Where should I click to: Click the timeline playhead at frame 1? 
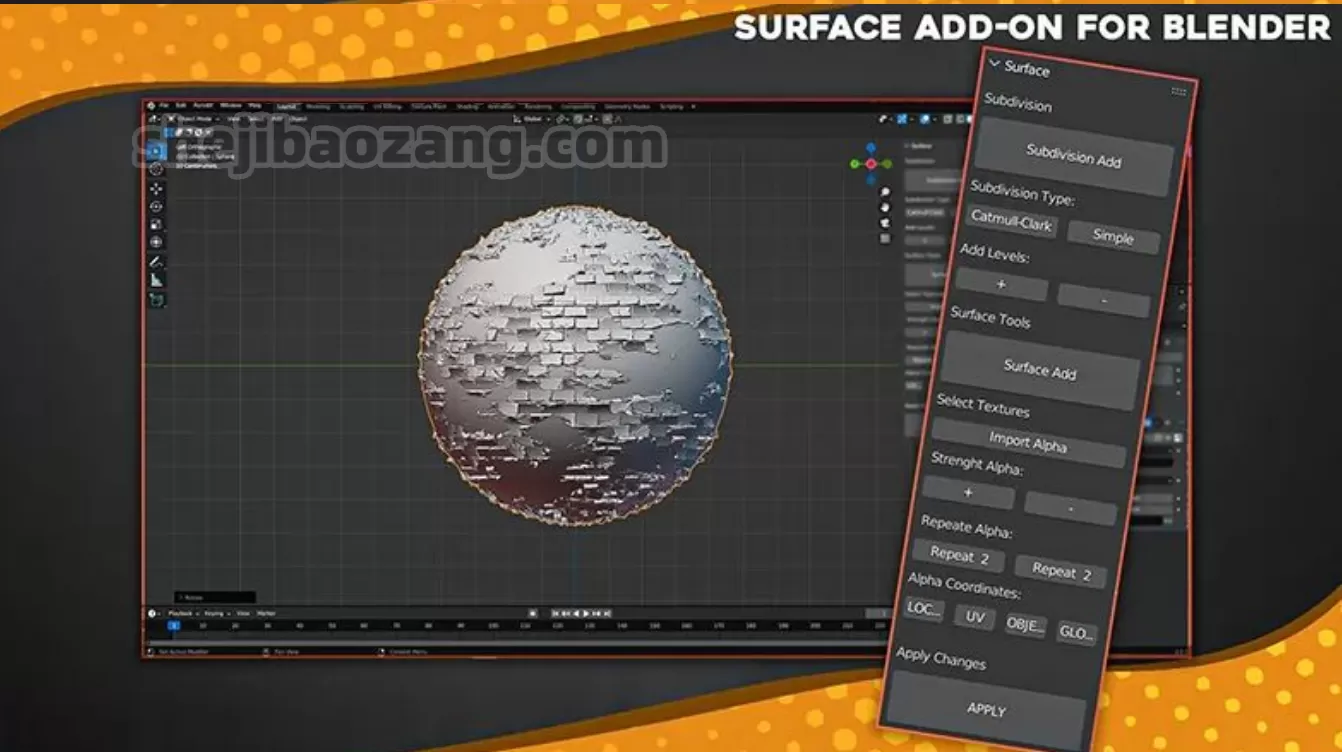click(173, 626)
